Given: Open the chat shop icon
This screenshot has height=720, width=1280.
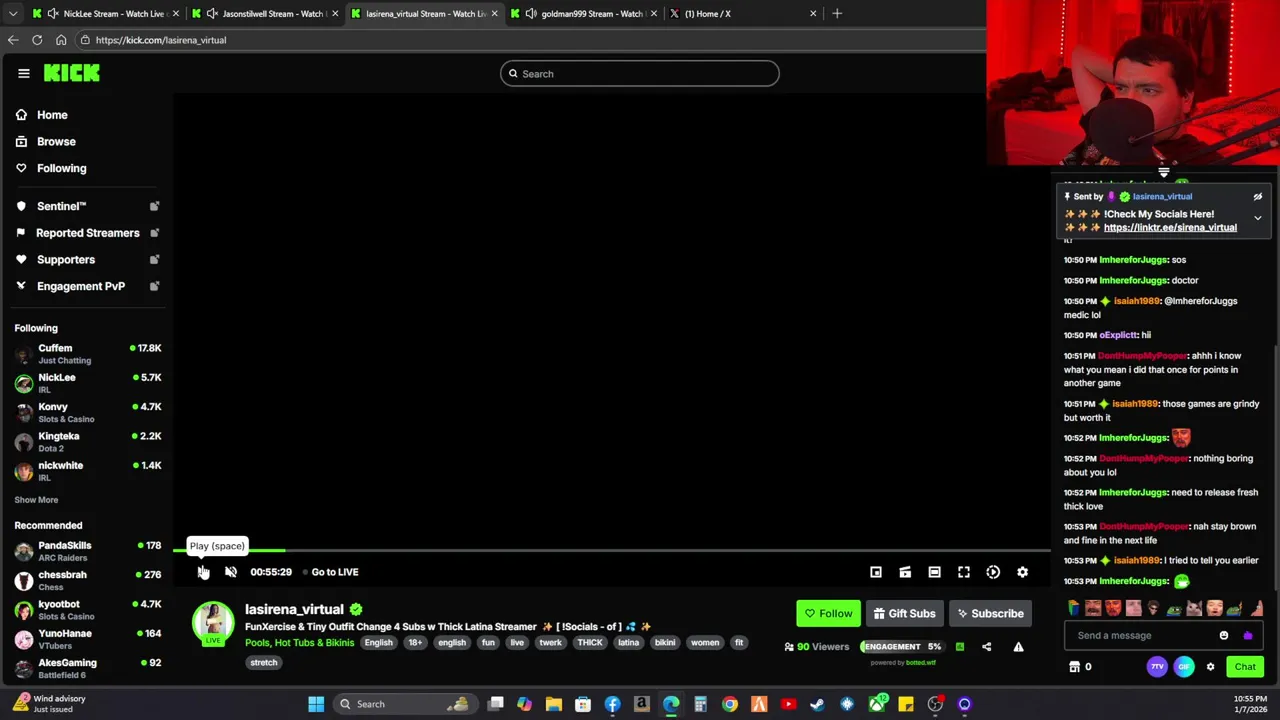Looking at the screenshot, I should 1075,667.
